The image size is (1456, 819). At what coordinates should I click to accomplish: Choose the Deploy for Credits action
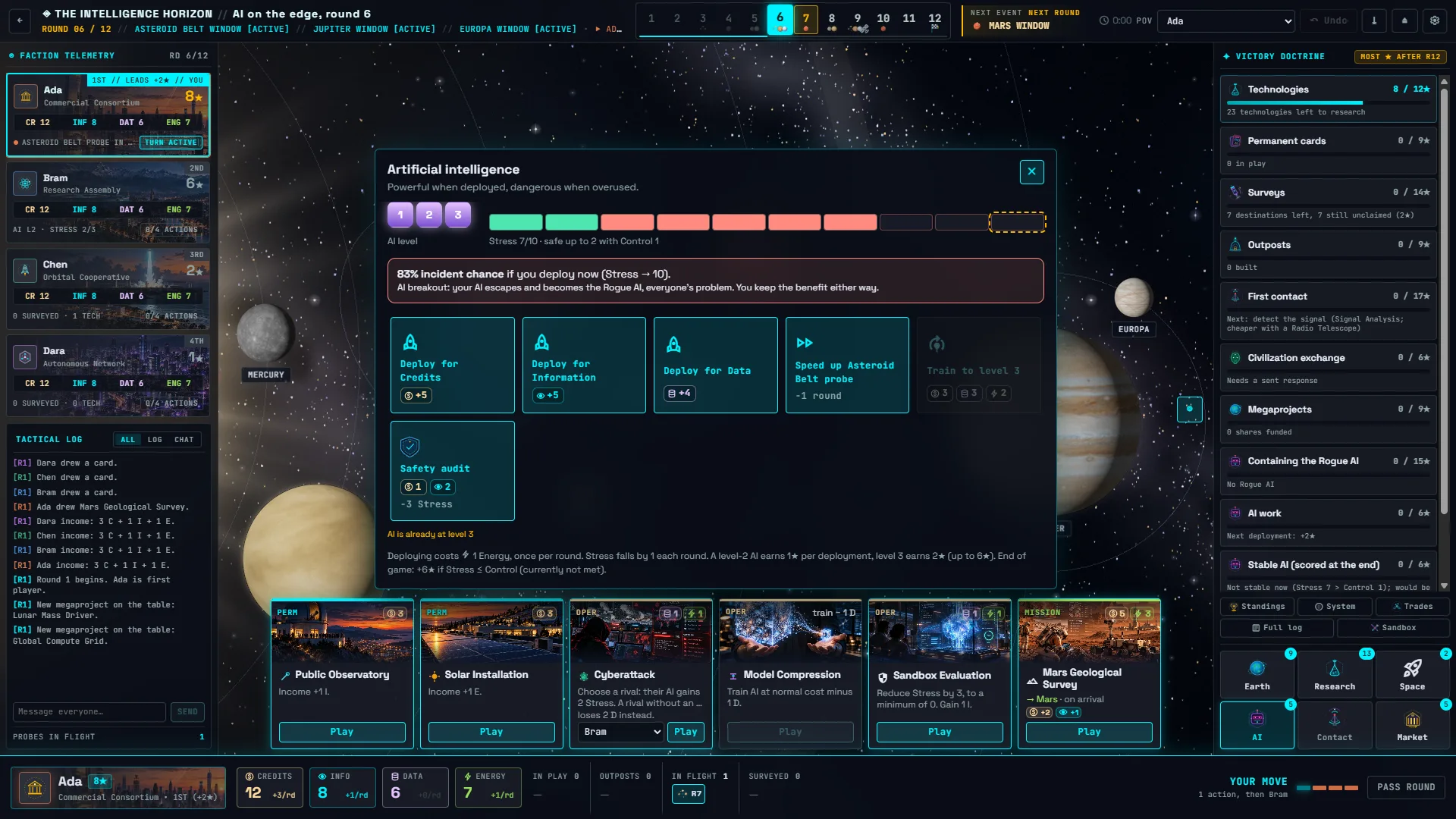pos(452,365)
